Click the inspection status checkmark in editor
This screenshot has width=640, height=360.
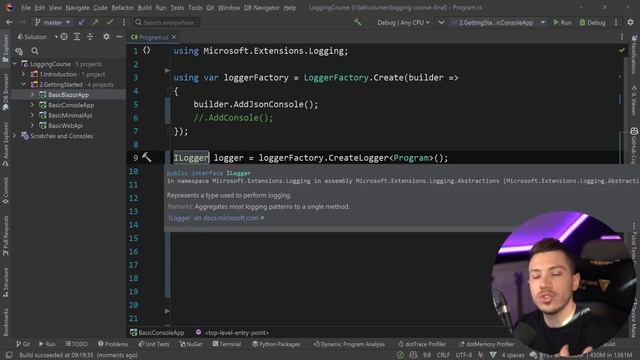(621, 51)
